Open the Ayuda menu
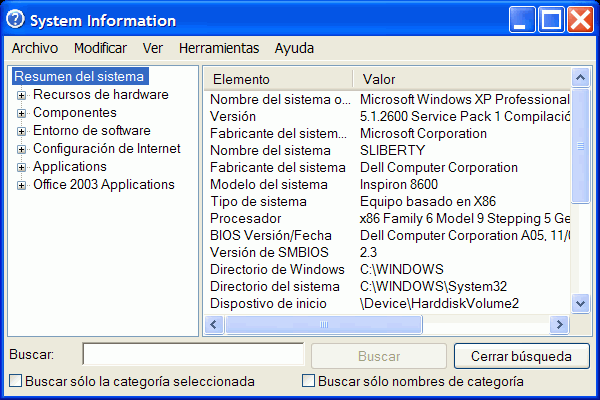The width and height of the screenshot is (600, 400). [294, 48]
